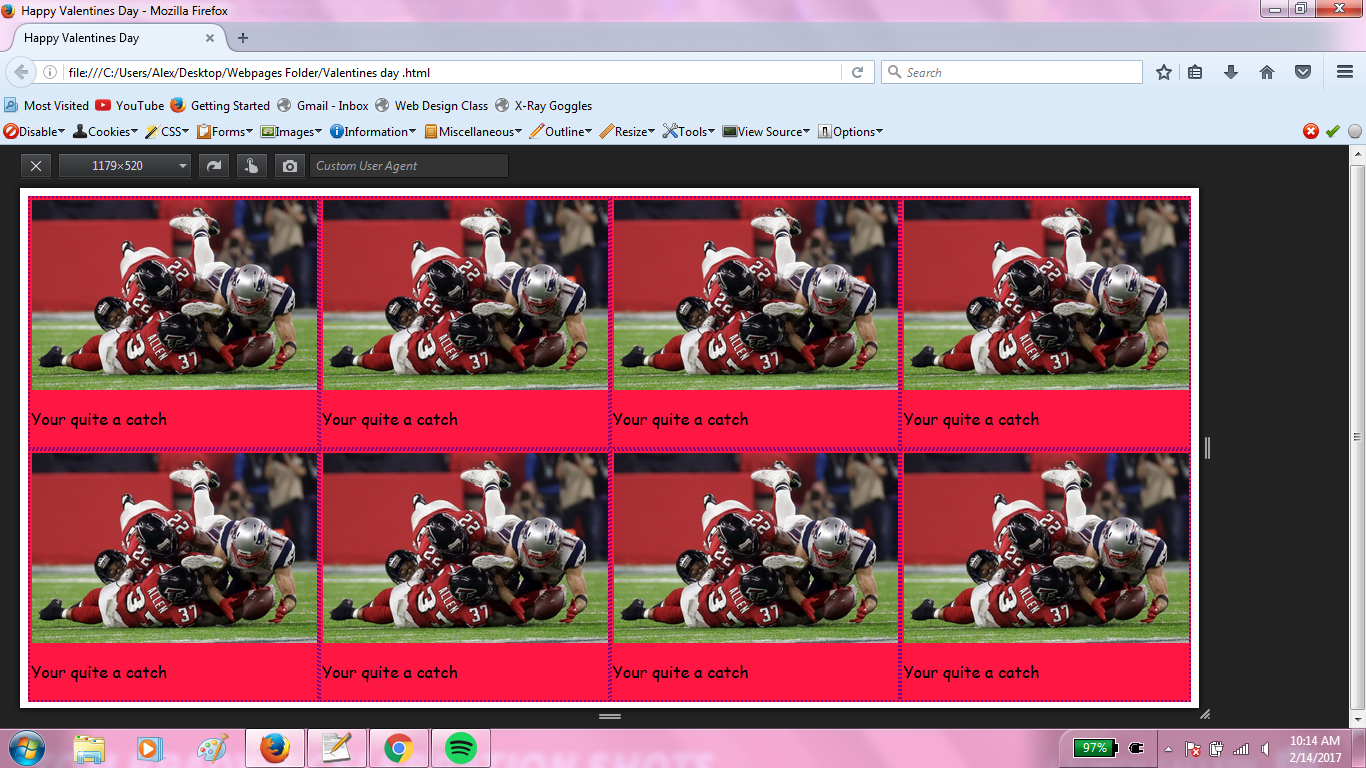The image size is (1366, 768).
Task: Open the Resize developer menu
Action: (x=627, y=131)
